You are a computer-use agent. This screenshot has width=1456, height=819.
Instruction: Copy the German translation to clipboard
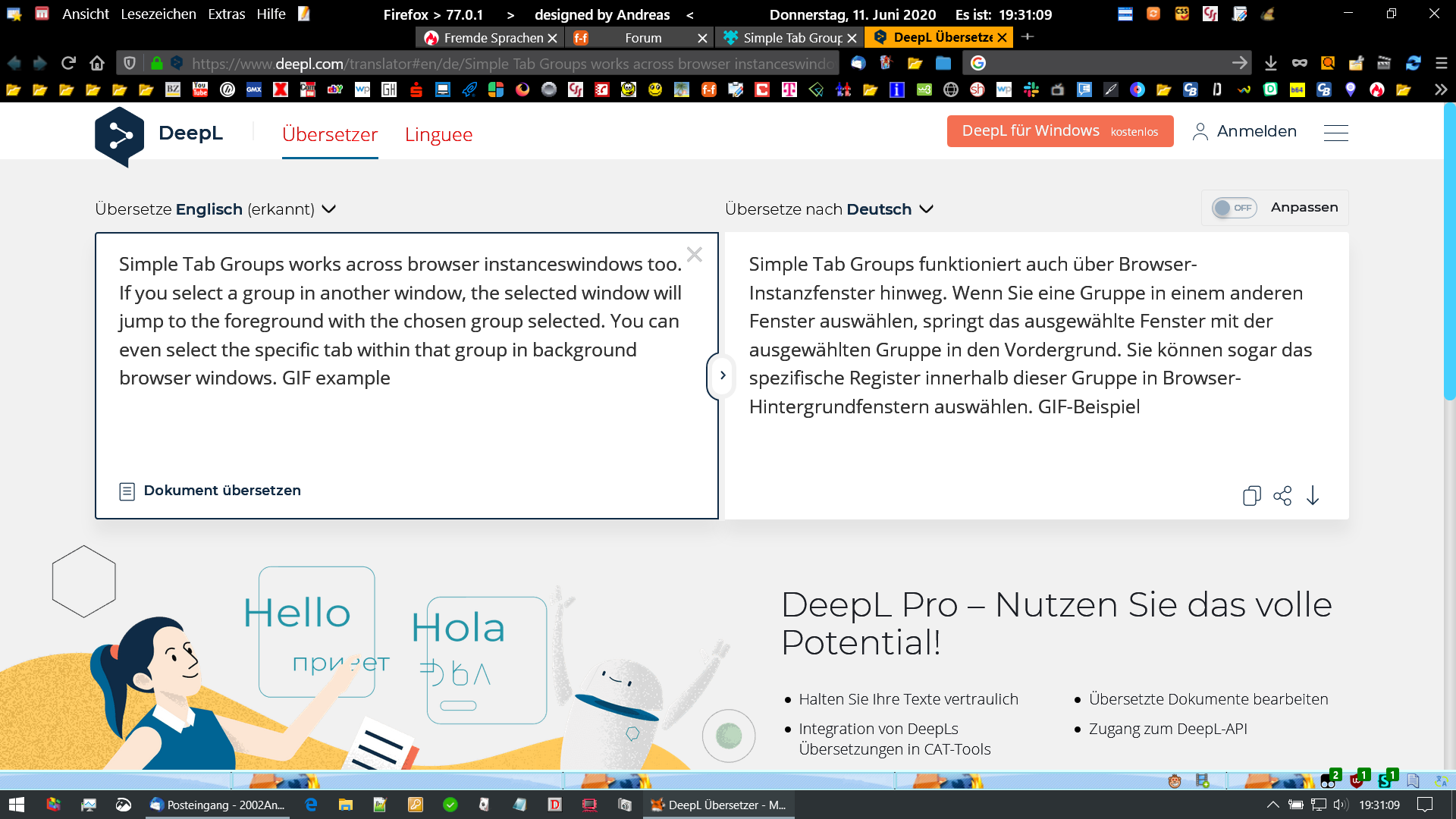(x=1251, y=496)
